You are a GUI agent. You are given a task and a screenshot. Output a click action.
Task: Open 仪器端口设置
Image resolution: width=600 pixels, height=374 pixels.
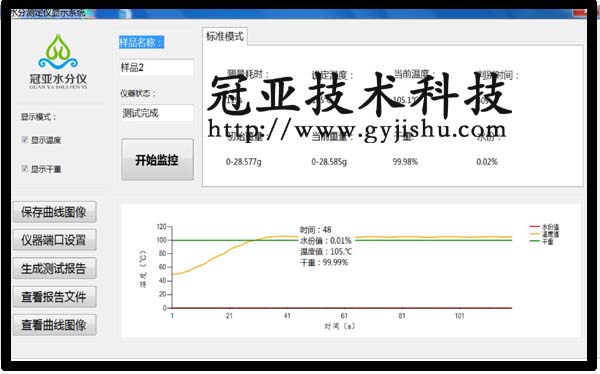click(54, 240)
